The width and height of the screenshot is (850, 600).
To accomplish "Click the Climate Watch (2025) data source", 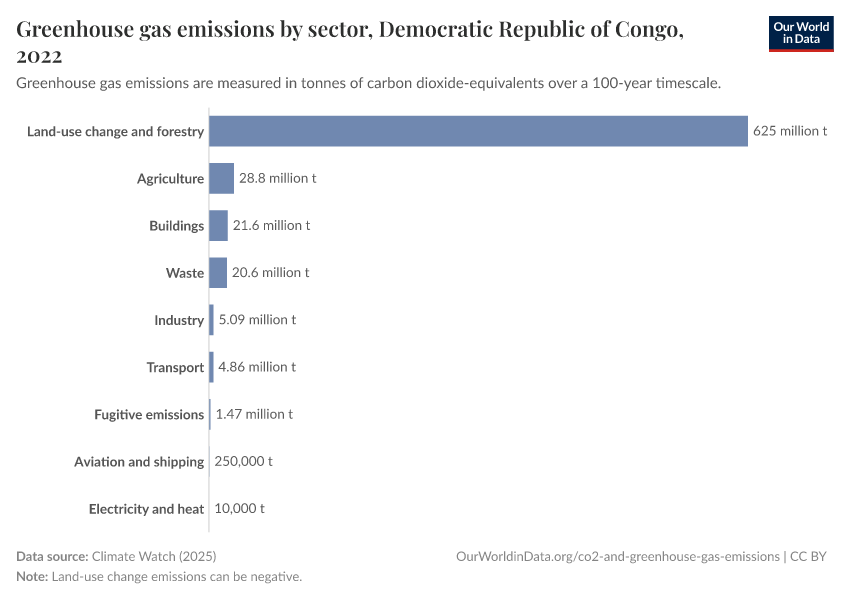I will point(153,556).
